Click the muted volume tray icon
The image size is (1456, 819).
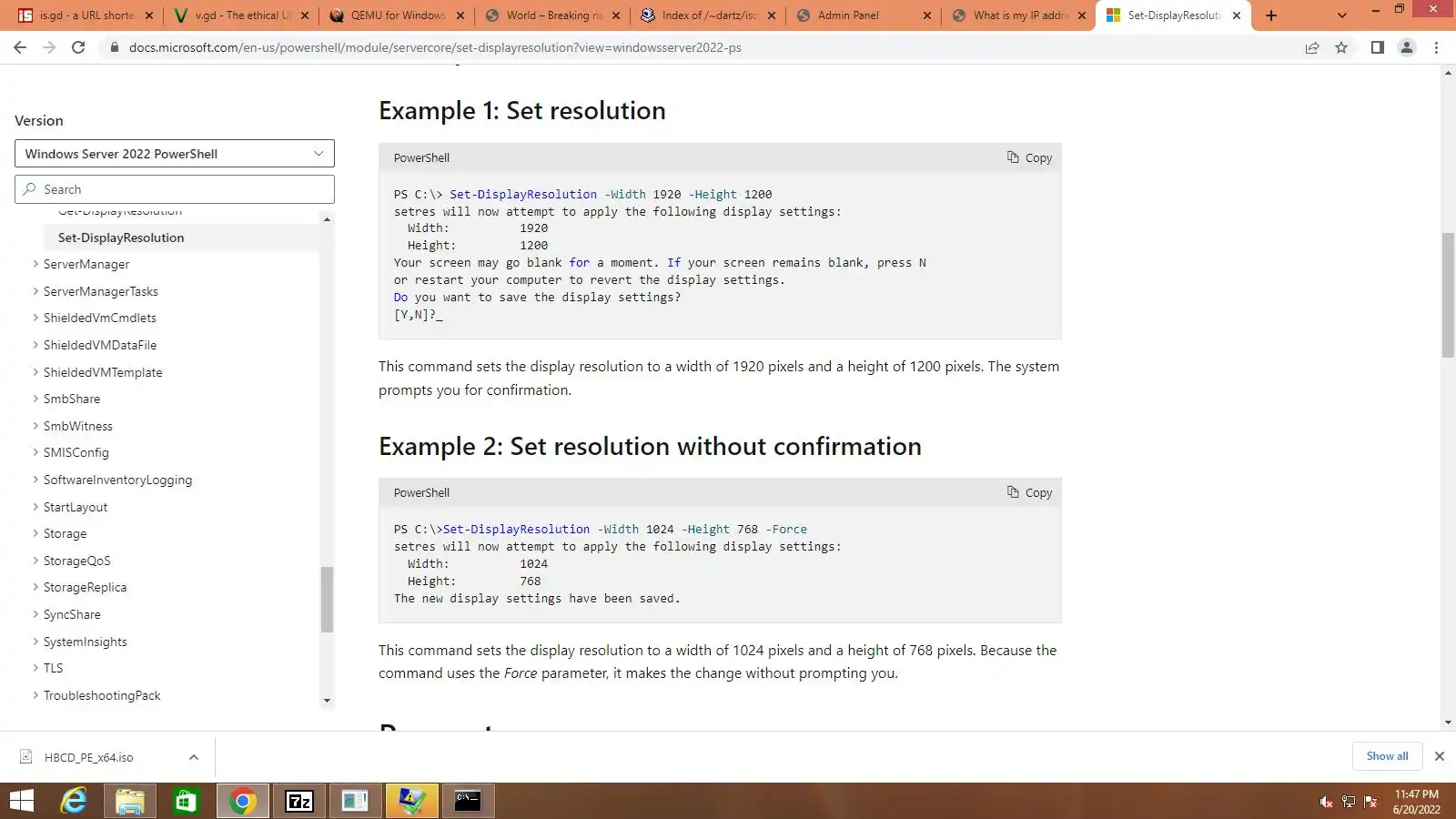click(1326, 802)
